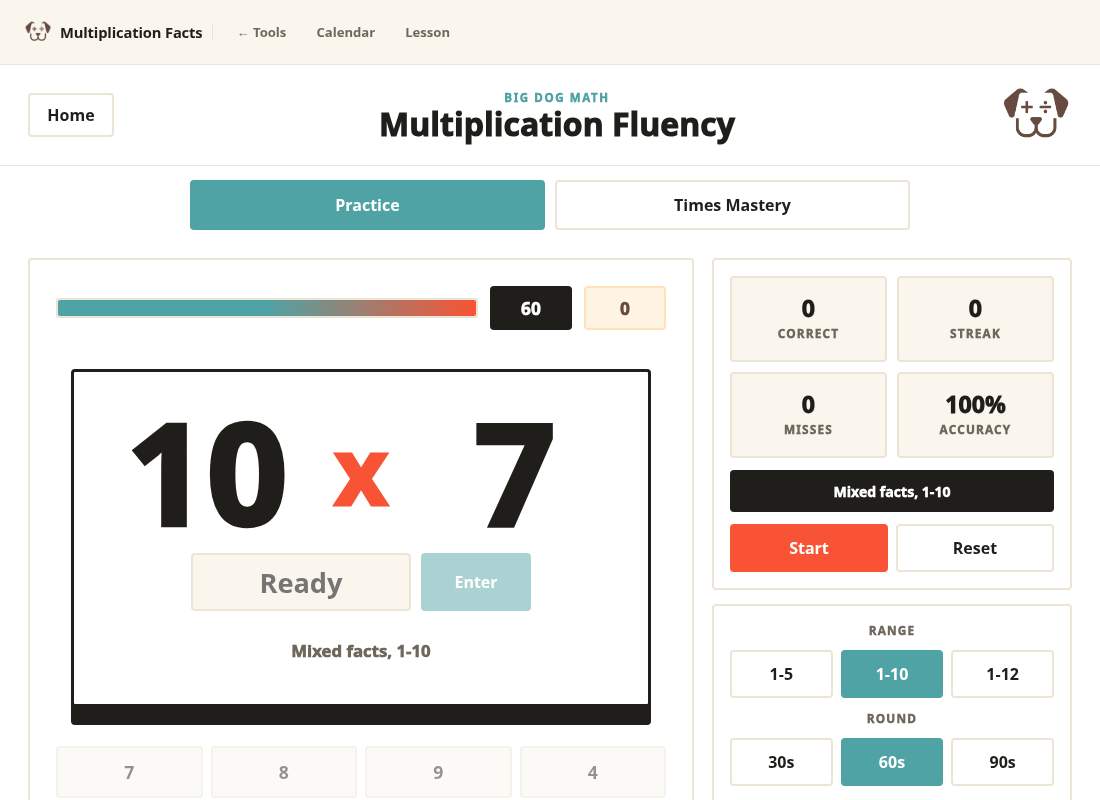The width and height of the screenshot is (1100, 800).
Task: Tap keypad digit 9
Action: coord(438,772)
